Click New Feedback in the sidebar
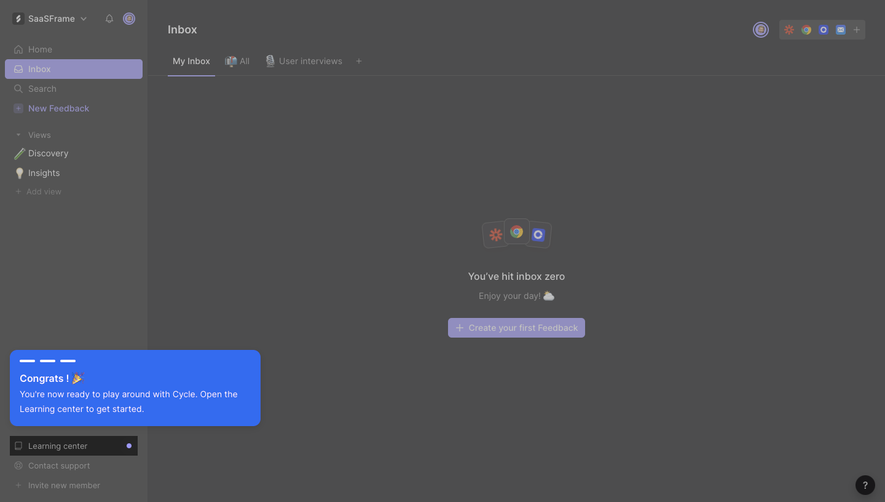885x502 pixels. (73, 108)
